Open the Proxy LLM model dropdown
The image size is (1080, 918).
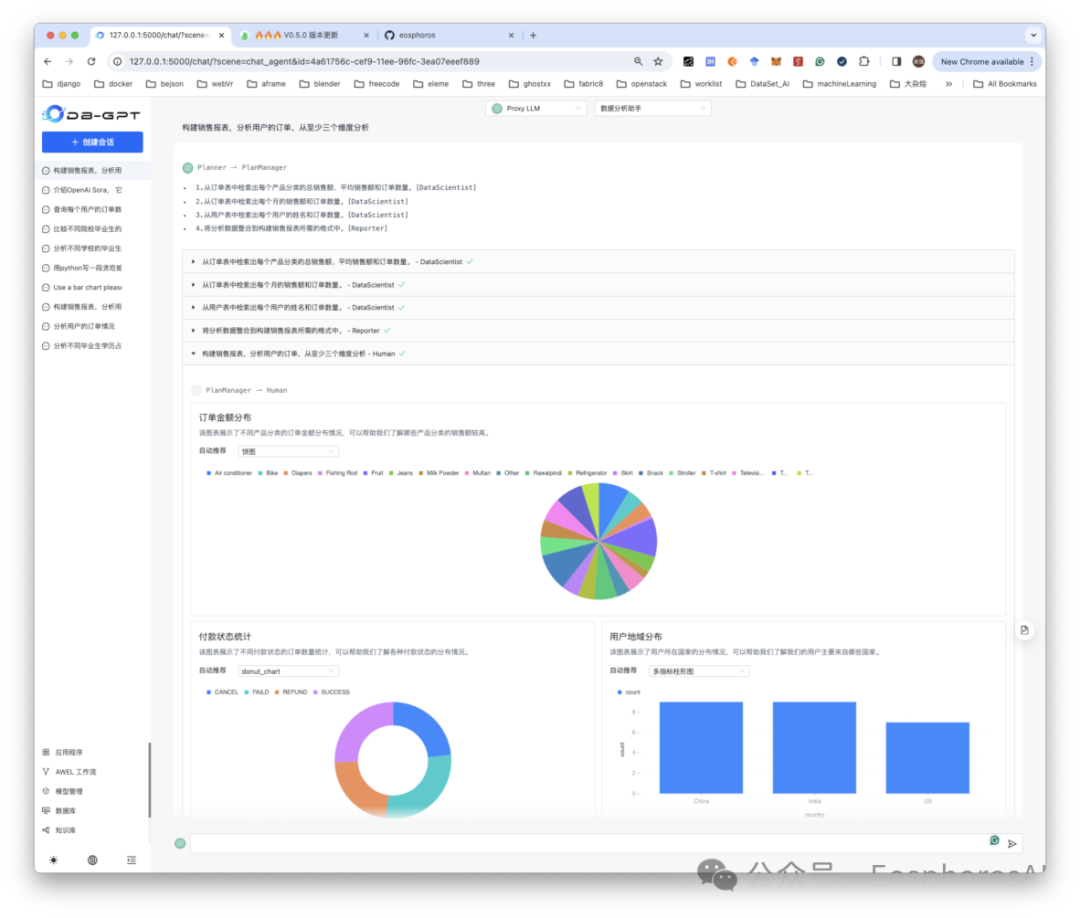tap(536, 108)
